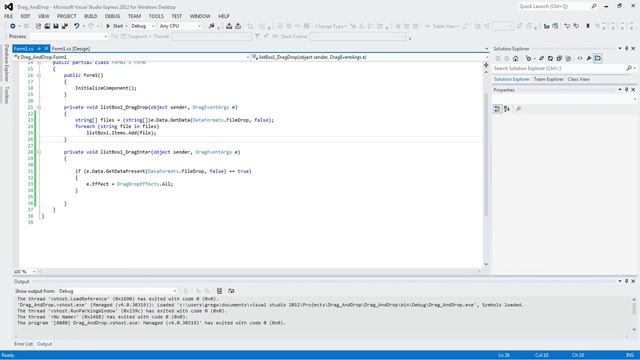Open the WINDOW menu
The height and width of the screenshot is (360, 640).
pos(200,16)
